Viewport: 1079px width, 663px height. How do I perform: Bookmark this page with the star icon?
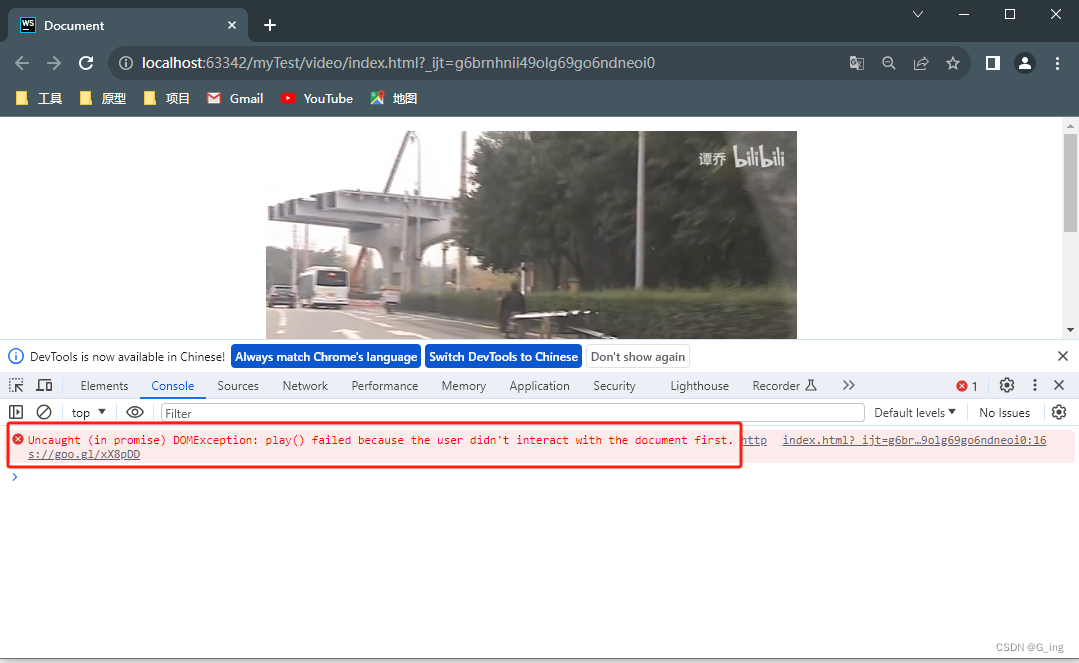point(953,63)
